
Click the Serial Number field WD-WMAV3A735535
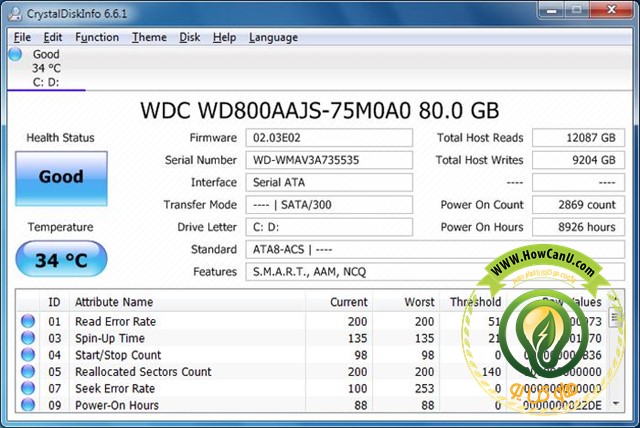[329, 160]
